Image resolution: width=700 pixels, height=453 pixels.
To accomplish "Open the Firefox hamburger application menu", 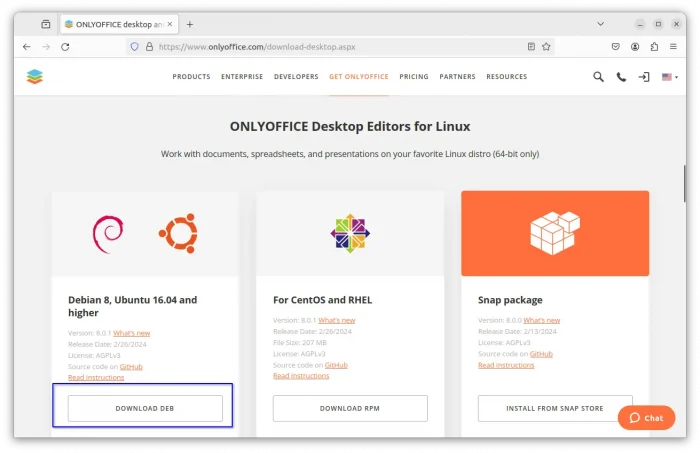I will point(673,46).
